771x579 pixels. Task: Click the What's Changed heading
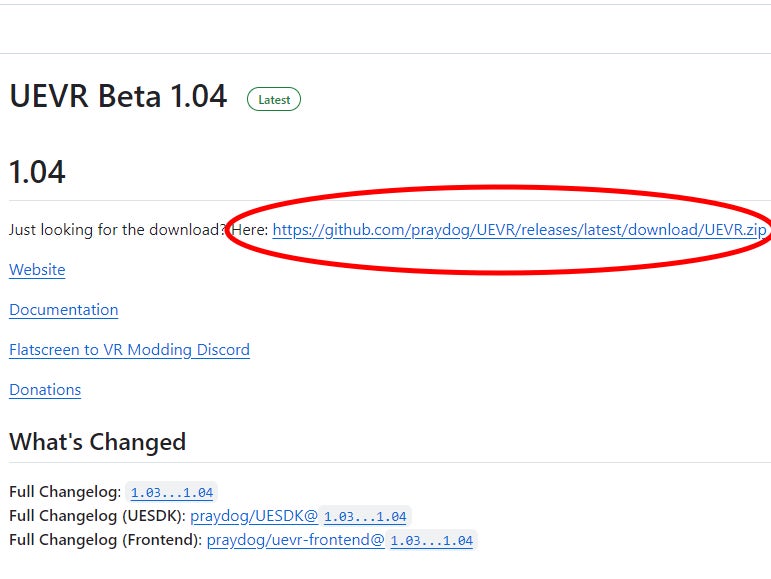(x=97, y=441)
